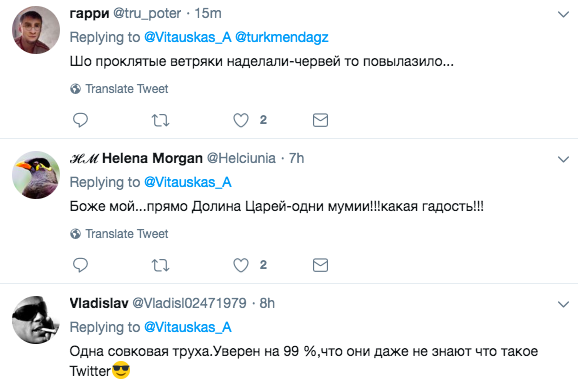578x385 pixels.
Task: Open the 8h timestamp on Vladislav's tweet
Action: (x=267, y=303)
